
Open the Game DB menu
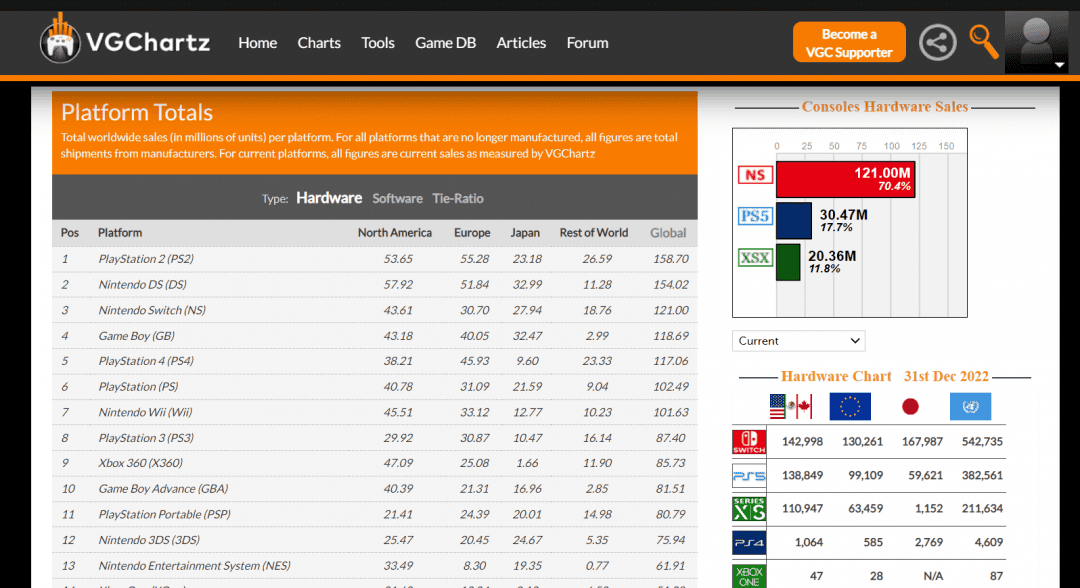(x=445, y=43)
